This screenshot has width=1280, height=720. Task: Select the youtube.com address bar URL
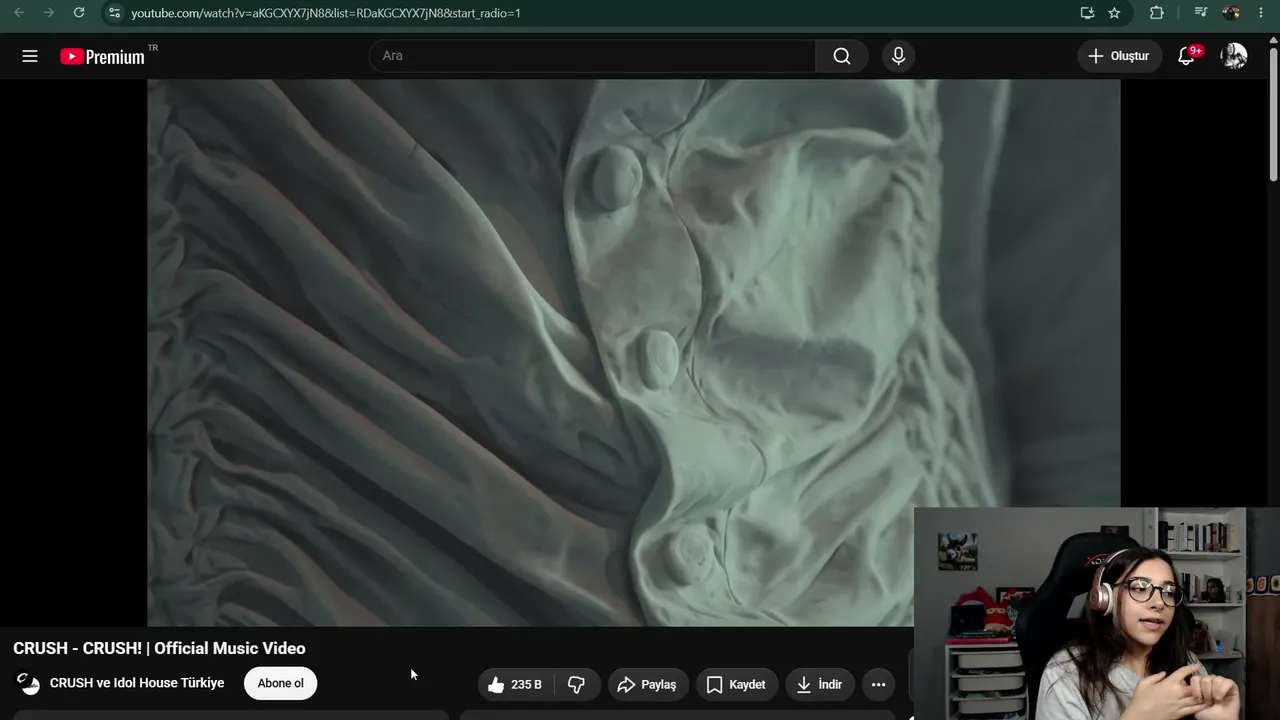click(326, 13)
